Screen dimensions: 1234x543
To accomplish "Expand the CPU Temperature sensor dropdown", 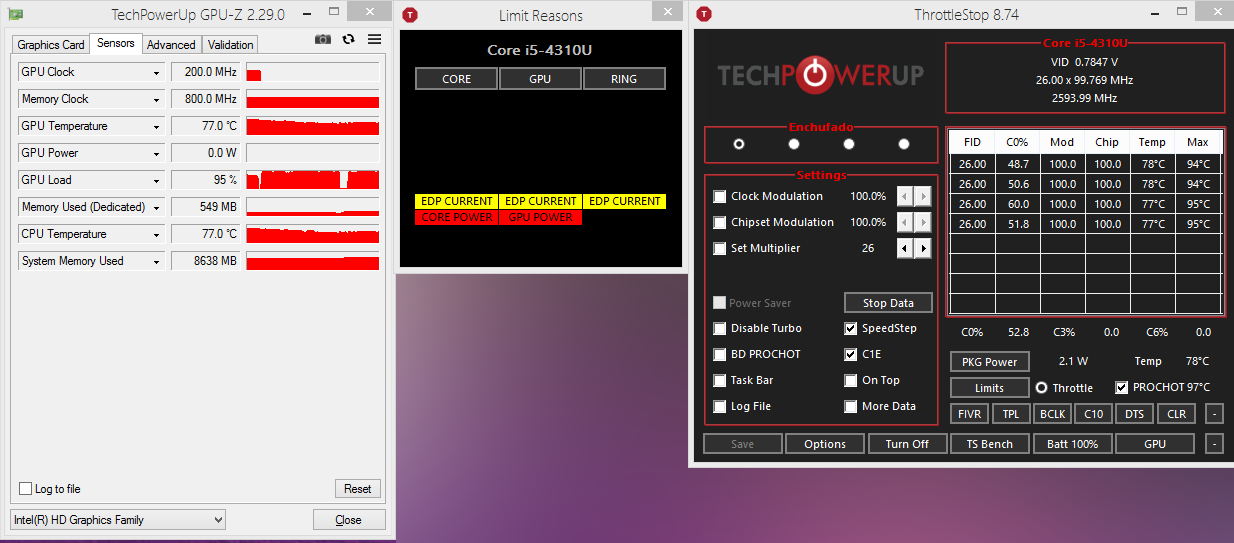I will click(157, 234).
